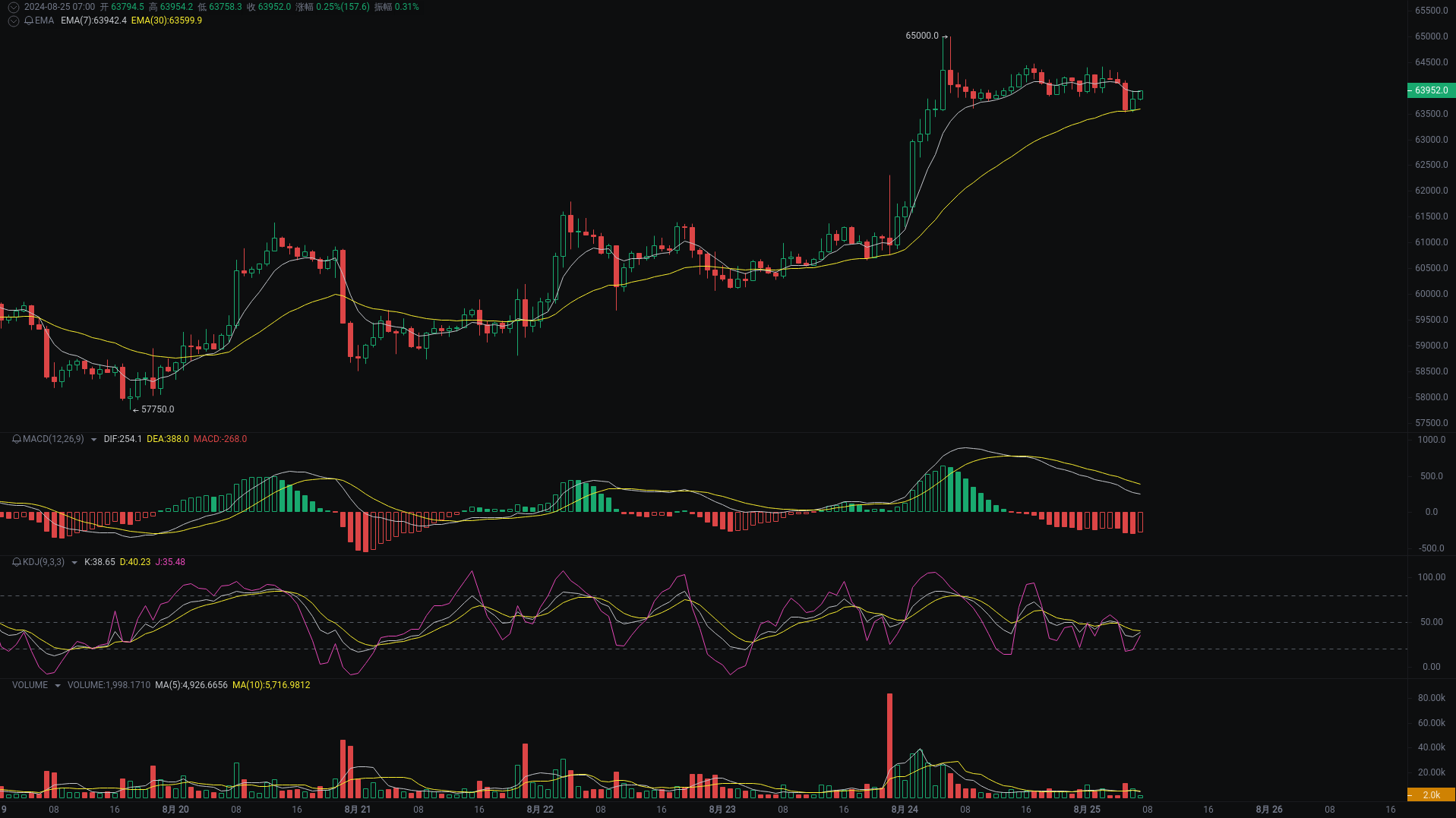
Task: Click the DEA:388.0 yellow label
Action: click(x=169, y=439)
